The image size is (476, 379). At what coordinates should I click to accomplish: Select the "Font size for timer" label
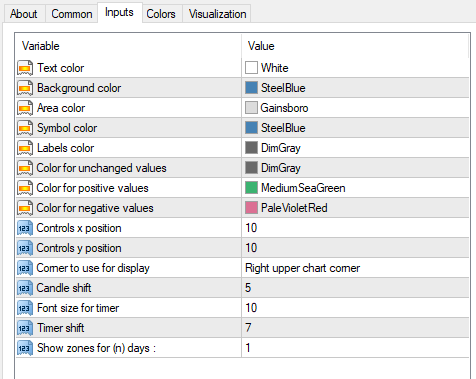[x=78, y=308]
